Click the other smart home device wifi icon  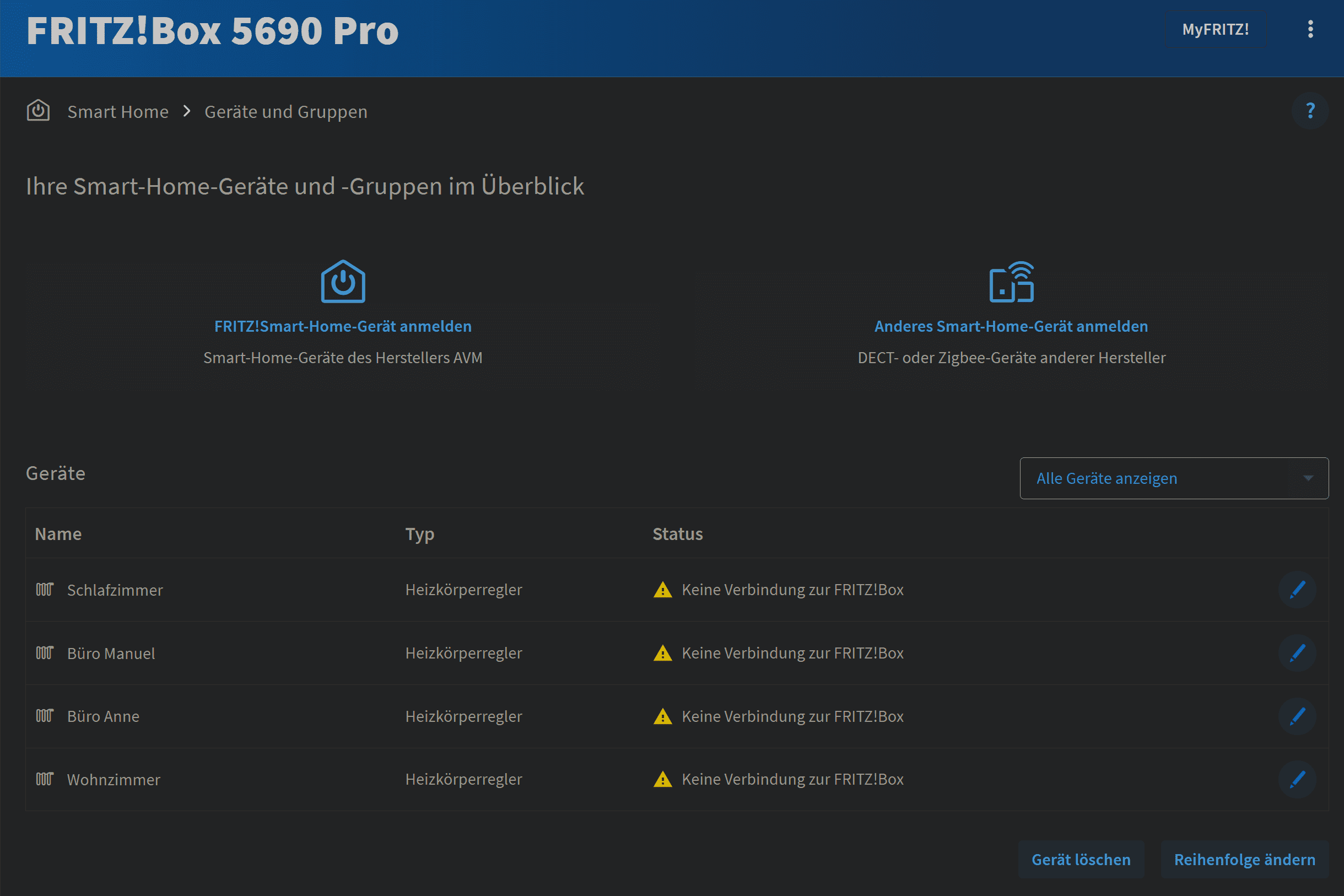point(1011,281)
